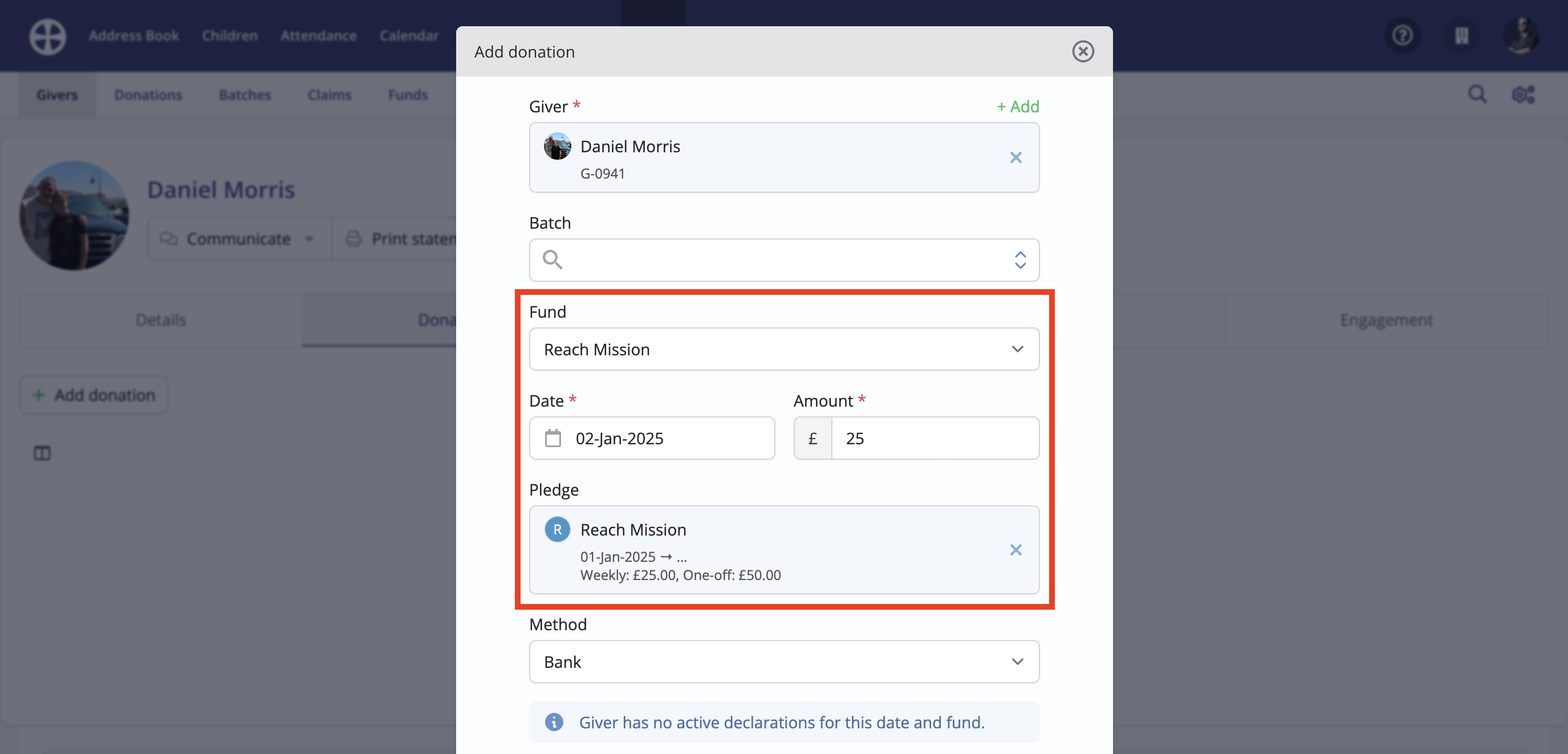
Task: Open the calendar icon in Date field
Action: coord(553,439)
